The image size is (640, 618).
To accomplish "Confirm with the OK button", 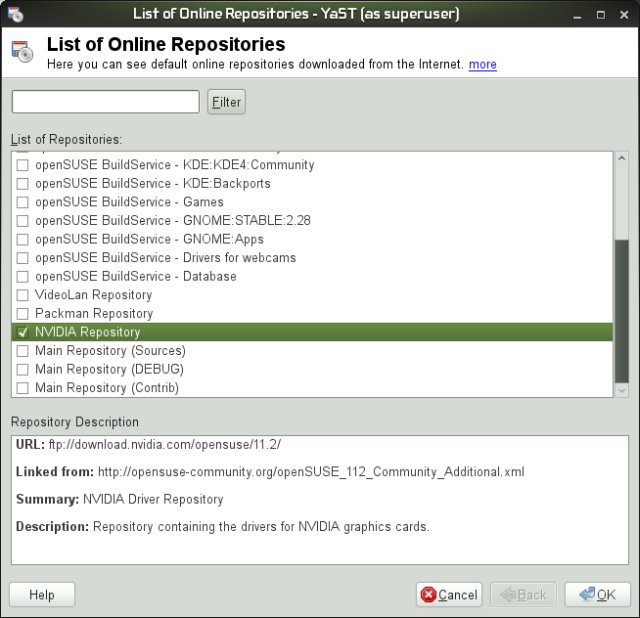I will pyautogui.click(x=598, y=595).
